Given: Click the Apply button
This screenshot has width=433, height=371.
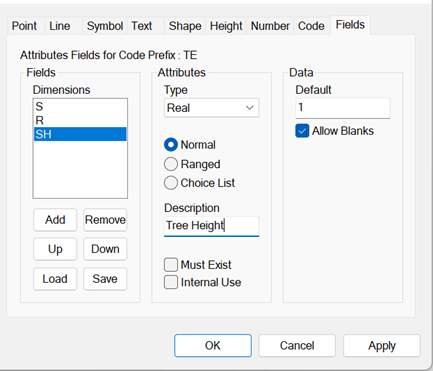Looking at the screenshot, I should coord(382,346).
